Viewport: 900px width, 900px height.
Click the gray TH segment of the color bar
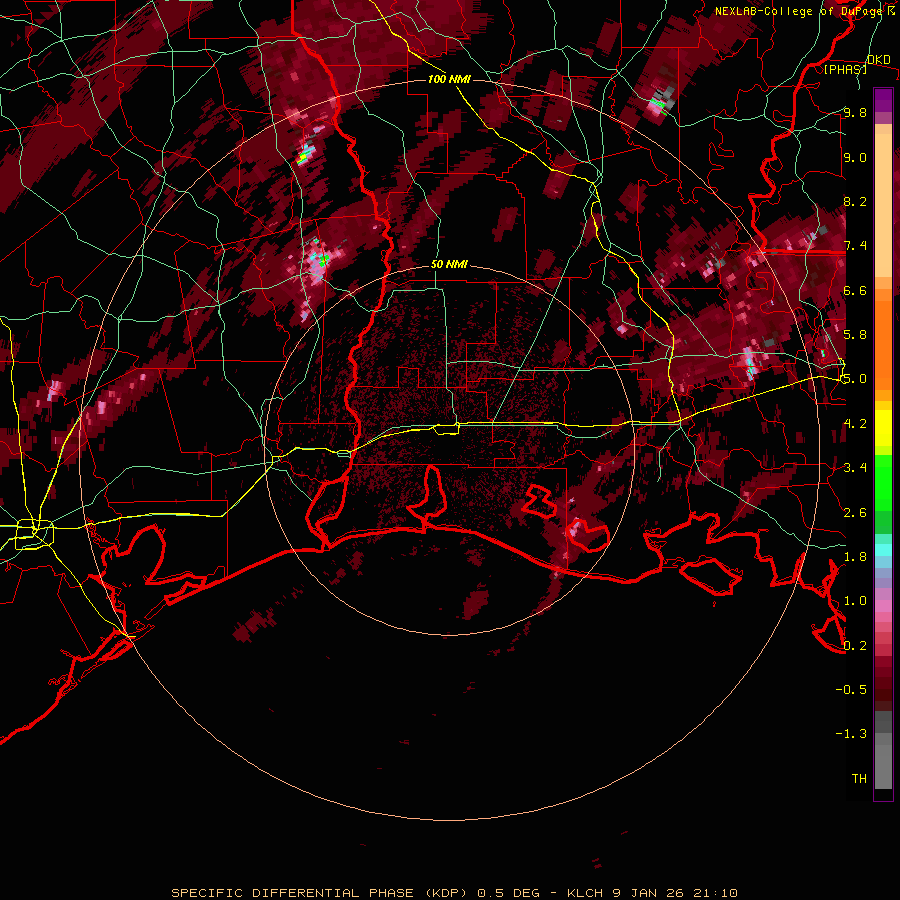pos(883,759)
